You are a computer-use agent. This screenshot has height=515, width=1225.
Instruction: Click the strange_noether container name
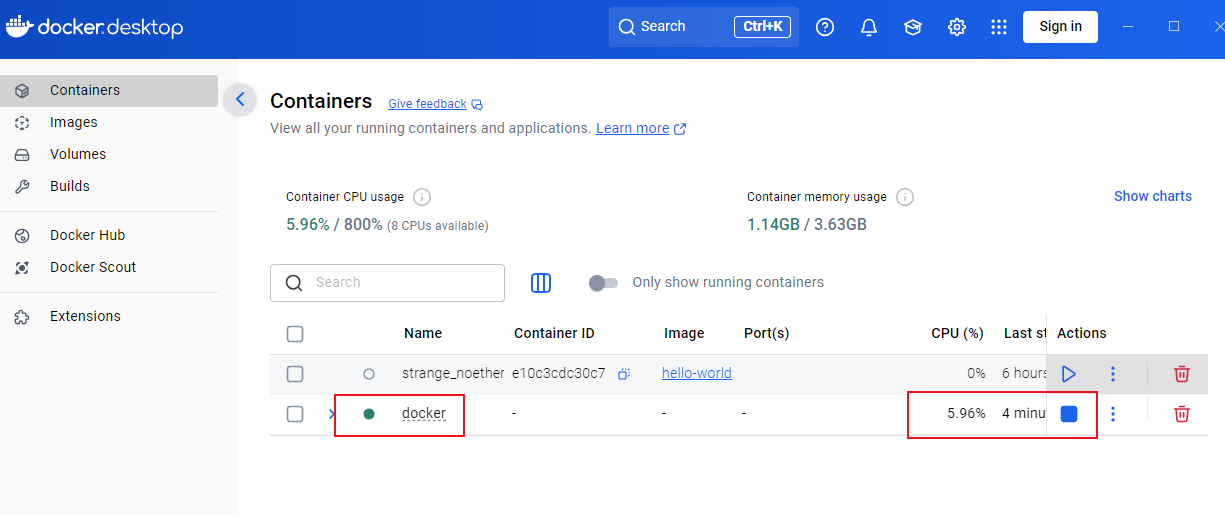tap(453, 373)
